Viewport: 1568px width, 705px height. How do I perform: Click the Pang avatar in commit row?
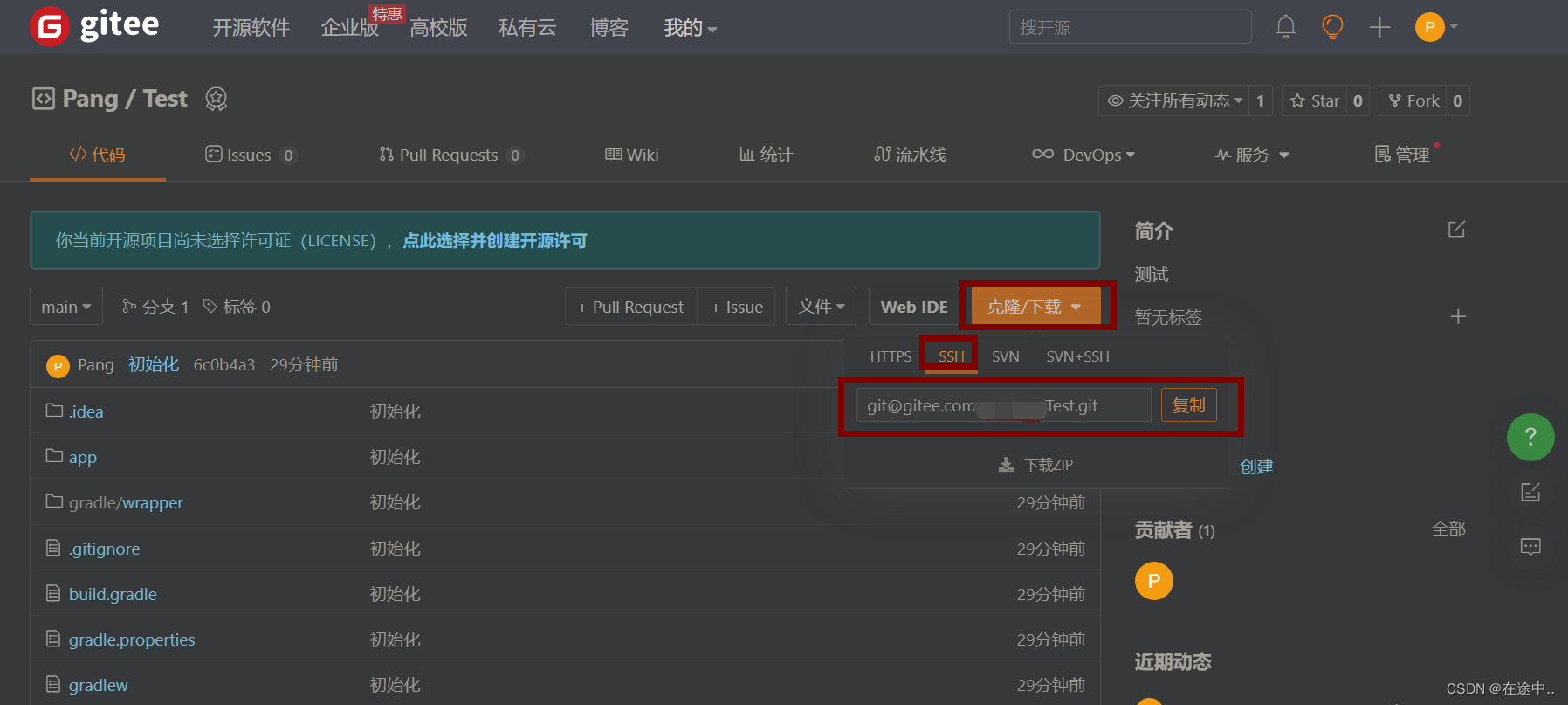coord(58,365)
